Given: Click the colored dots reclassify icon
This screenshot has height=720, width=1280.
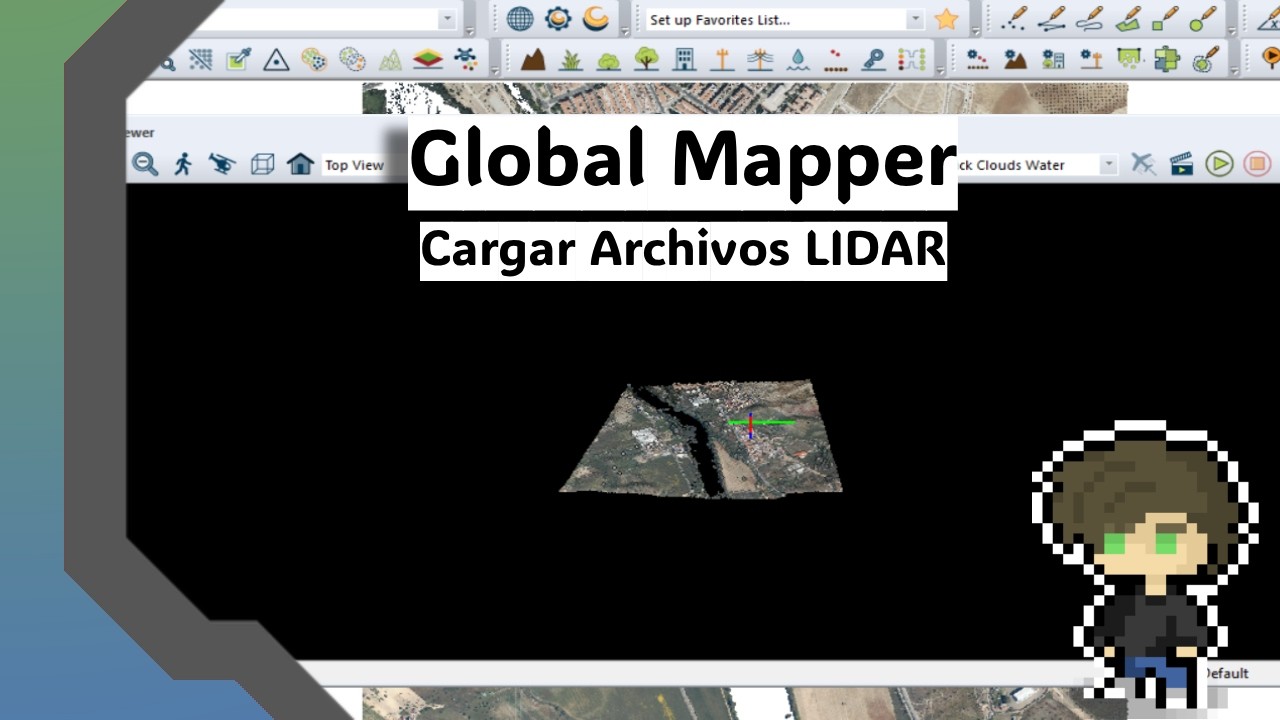Looking at the screenshot, I should point(912,59).
